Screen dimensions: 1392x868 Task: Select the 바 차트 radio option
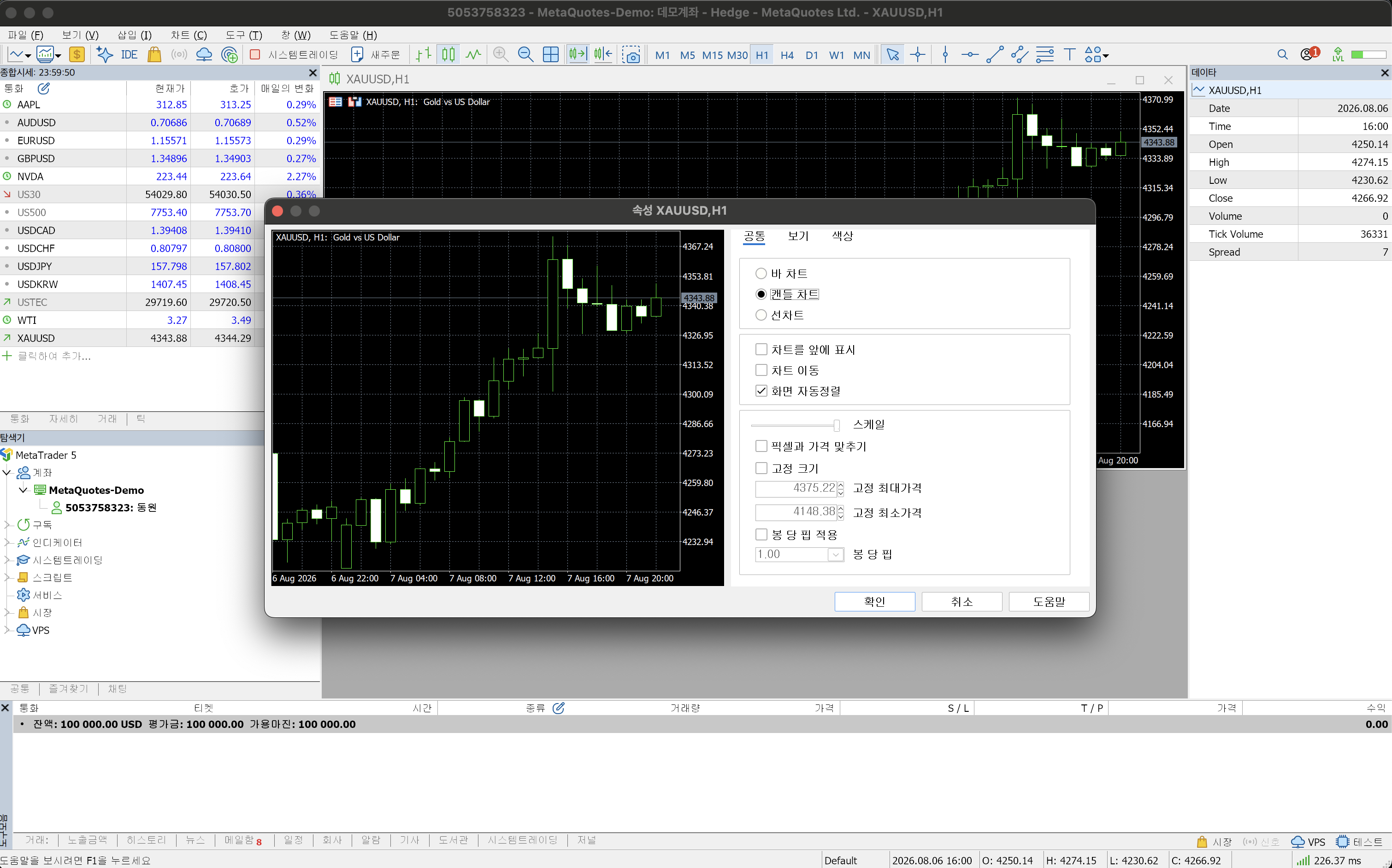point(761,274)
